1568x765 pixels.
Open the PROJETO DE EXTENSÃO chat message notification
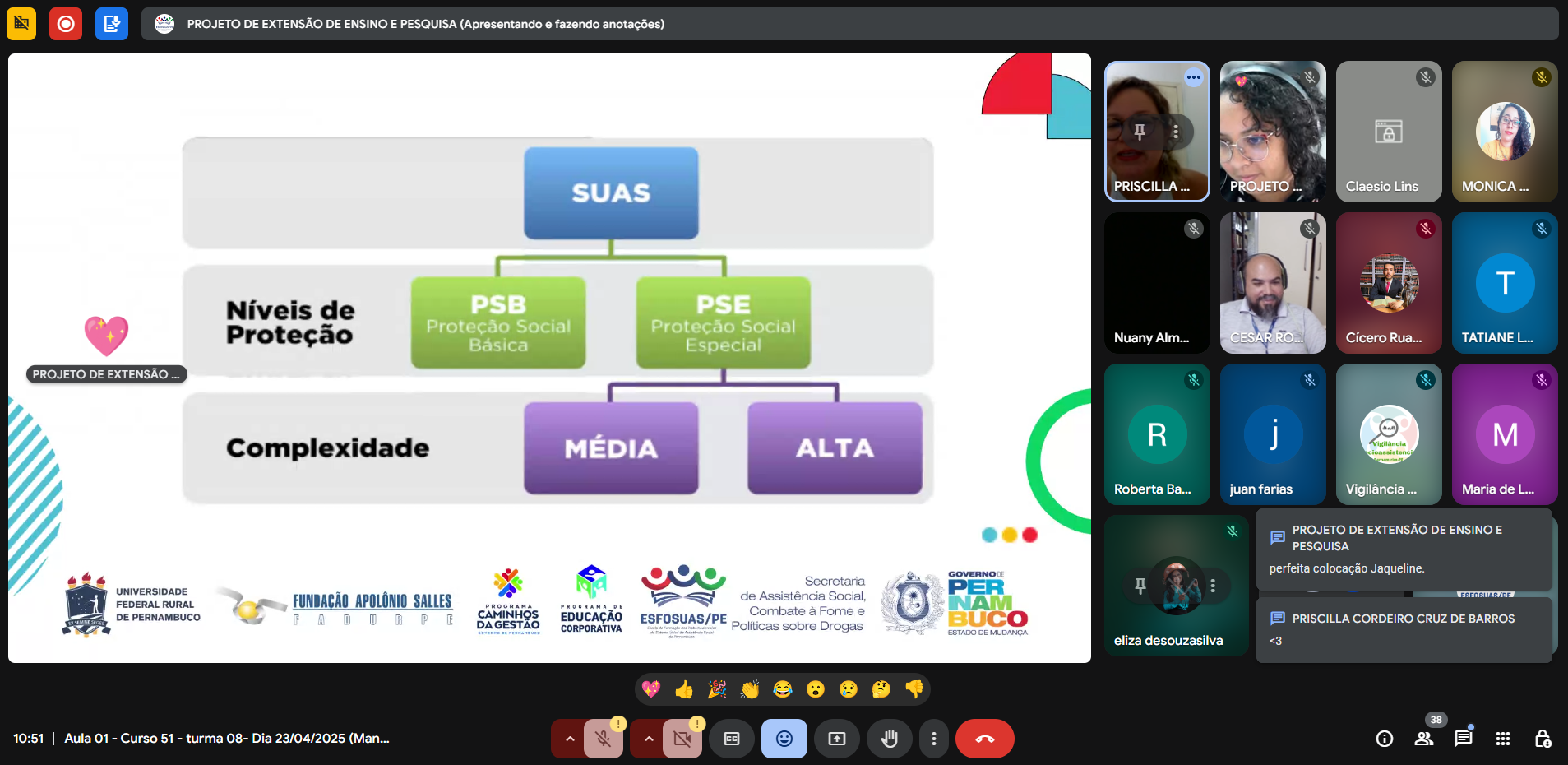pos(1404,549)
